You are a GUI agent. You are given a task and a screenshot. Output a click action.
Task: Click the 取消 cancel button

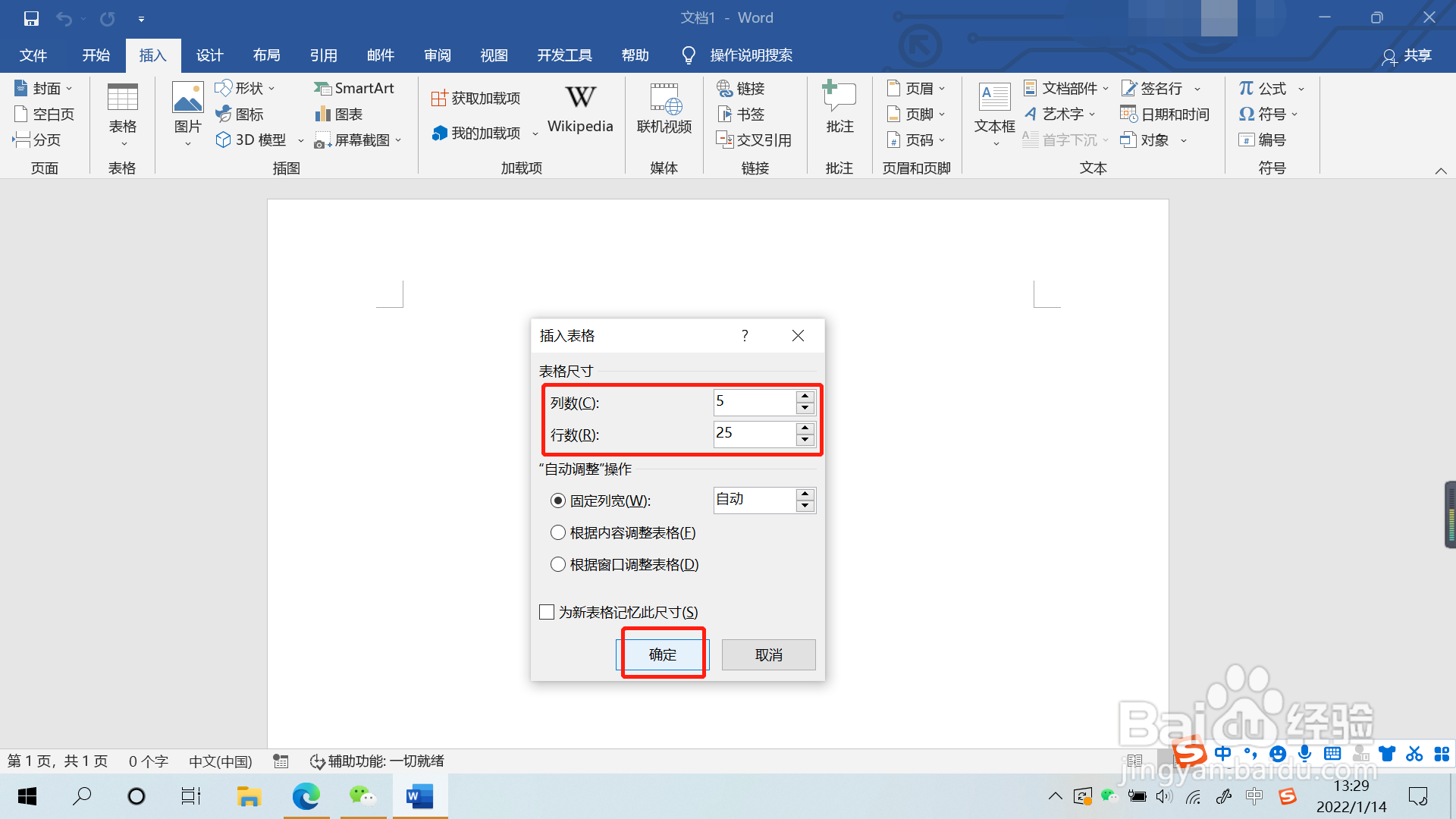tap(768, 654)
